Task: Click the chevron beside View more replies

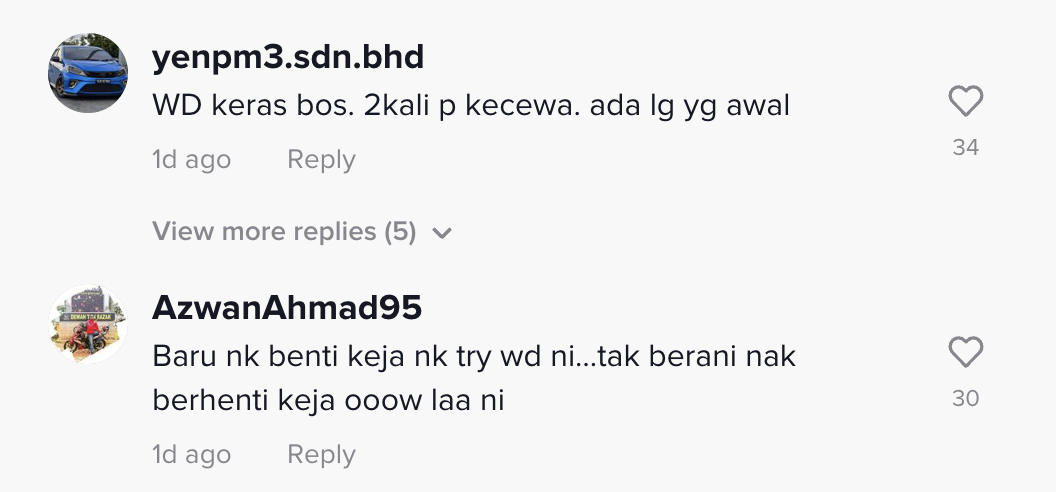Action: pyautogui.click(x=442, y=234)
